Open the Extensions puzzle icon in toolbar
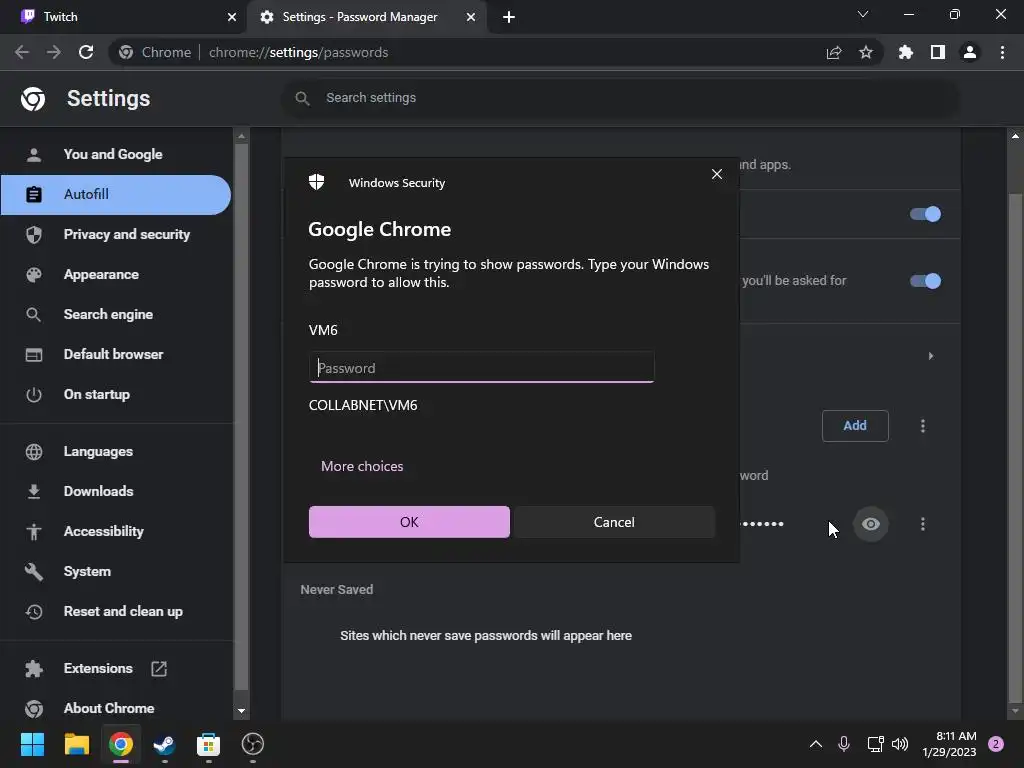Viewport: 1024px width, 768px height. (905, 52)
